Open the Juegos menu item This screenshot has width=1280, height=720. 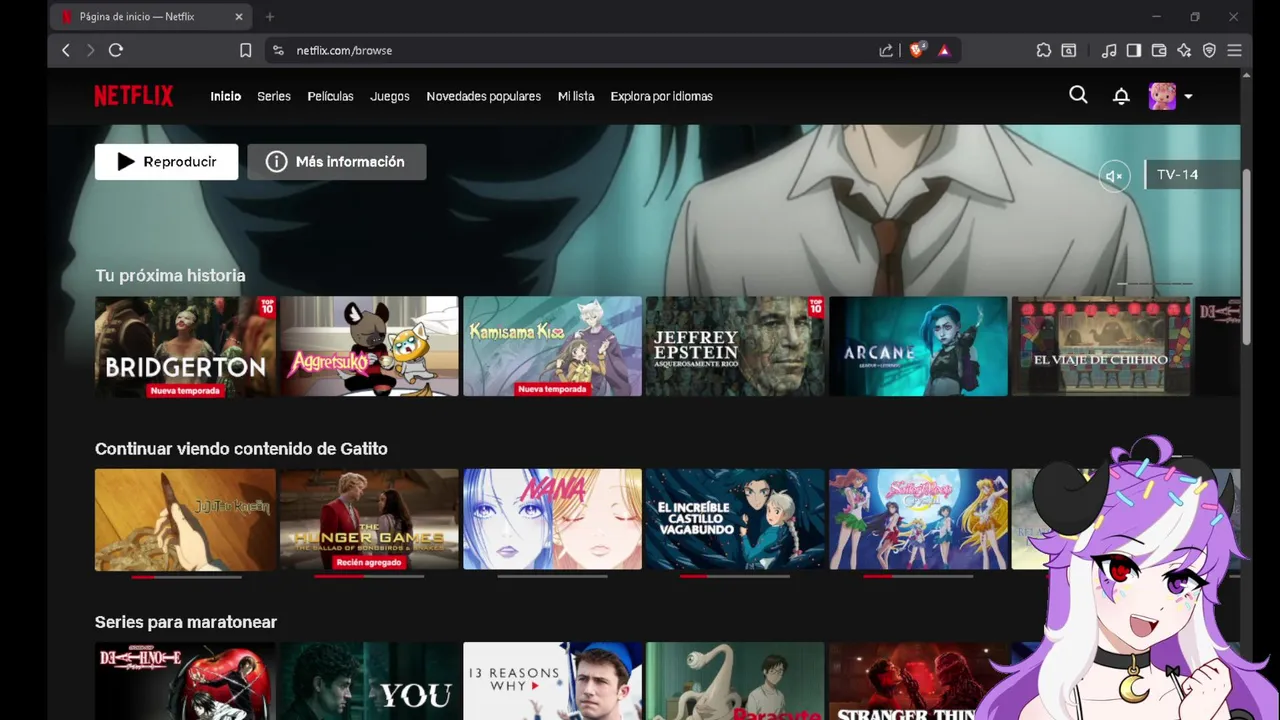pyautogui.click(x=390, y=96)
